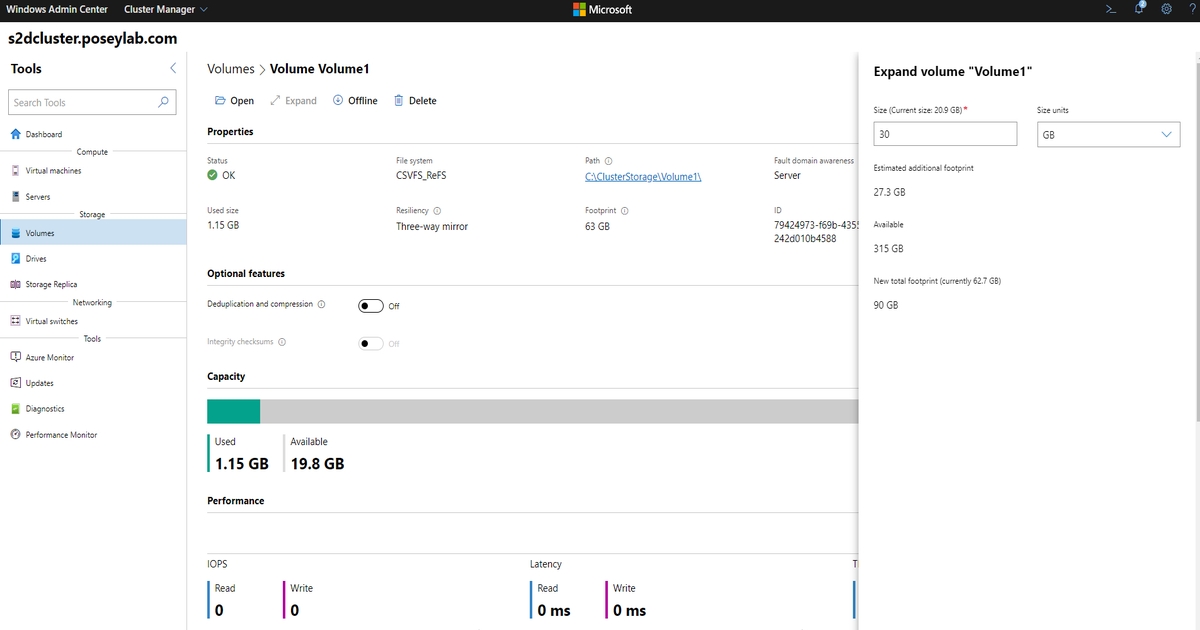Image resolution: width=1200 pixels, height=630 pixels.
Task: Click the used capacity bar segment
Action: click(232, 410)
